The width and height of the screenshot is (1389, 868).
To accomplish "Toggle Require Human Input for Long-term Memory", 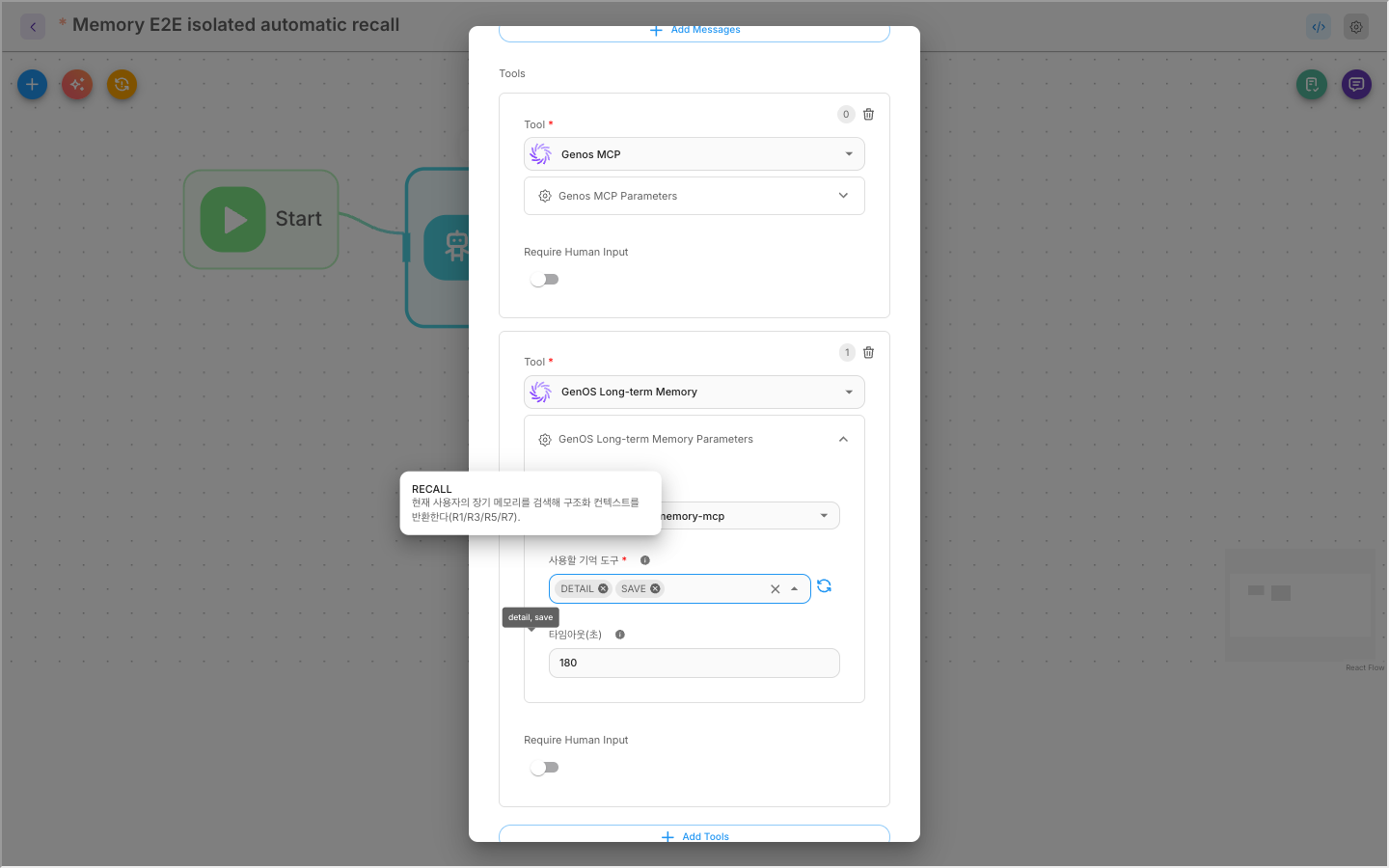I will pyautogui.click(x=545, y=768).
